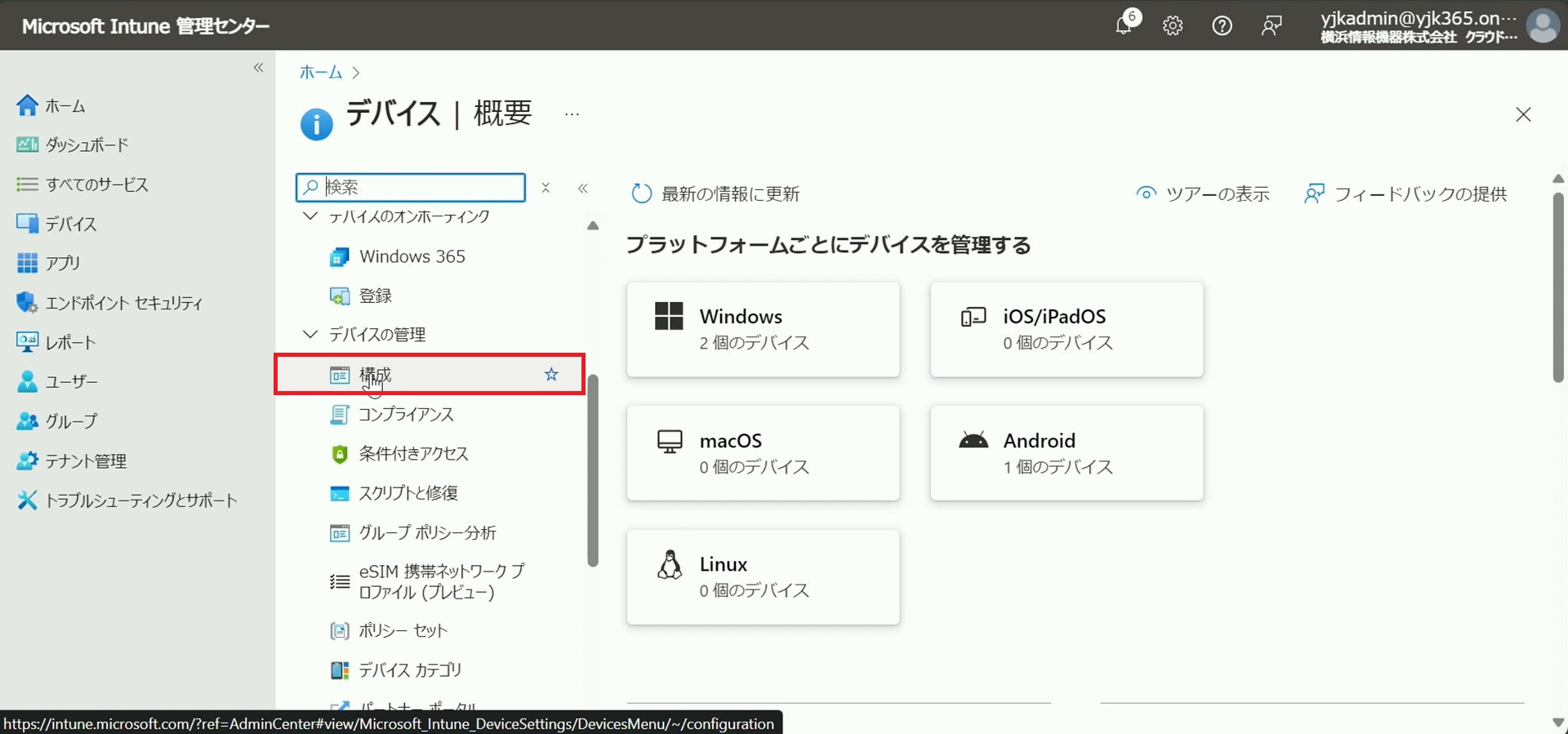Close the デバイス概要 blade with X

click(x=1523, y=114)
